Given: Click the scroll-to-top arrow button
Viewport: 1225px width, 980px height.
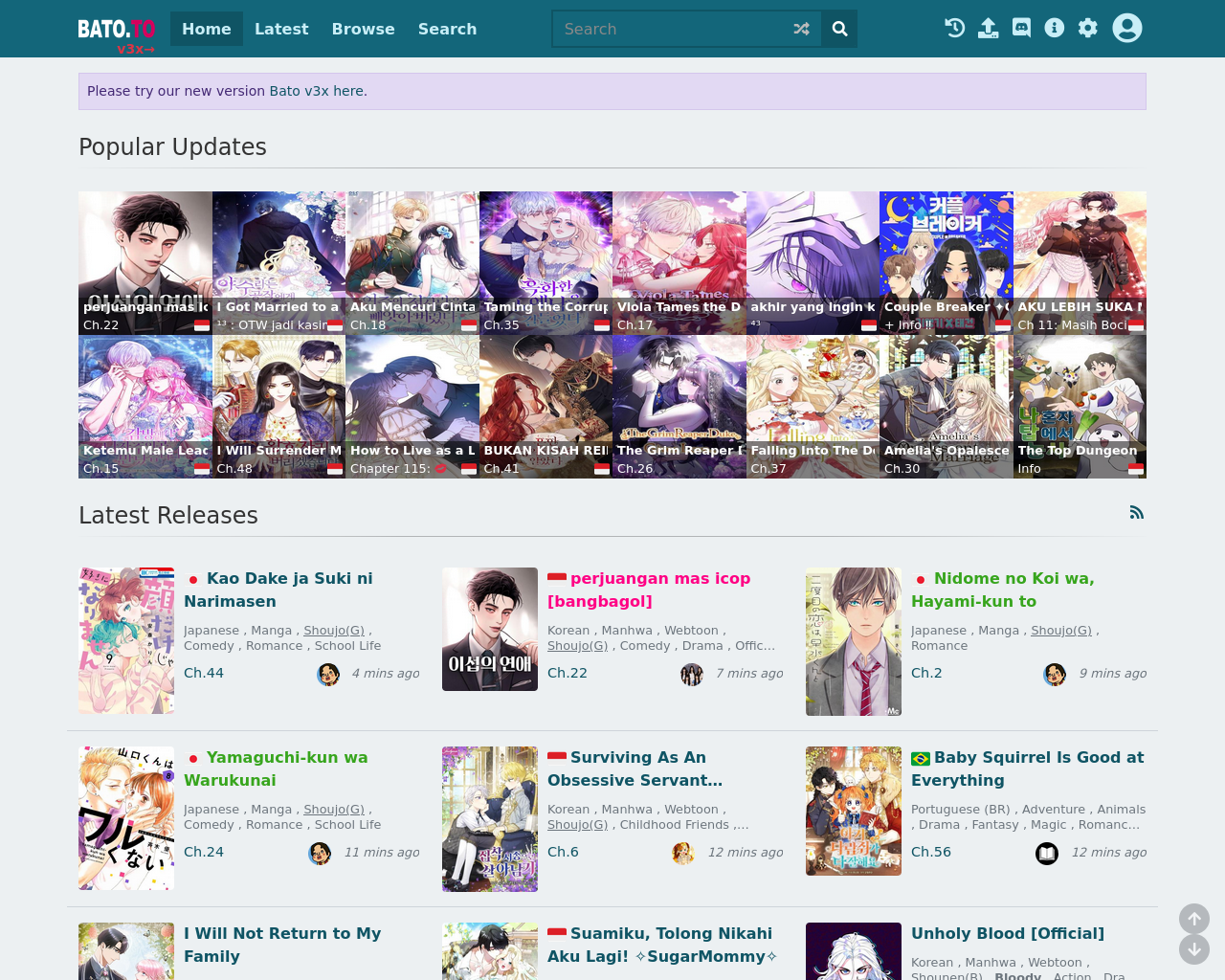Looking at the screenshot, I should (x=1194, y=920).
